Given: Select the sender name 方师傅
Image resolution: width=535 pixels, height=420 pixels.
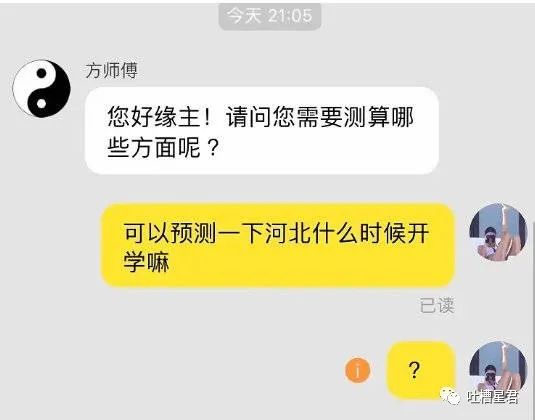Looking at the screenshot, I should [x=112, y=71].
